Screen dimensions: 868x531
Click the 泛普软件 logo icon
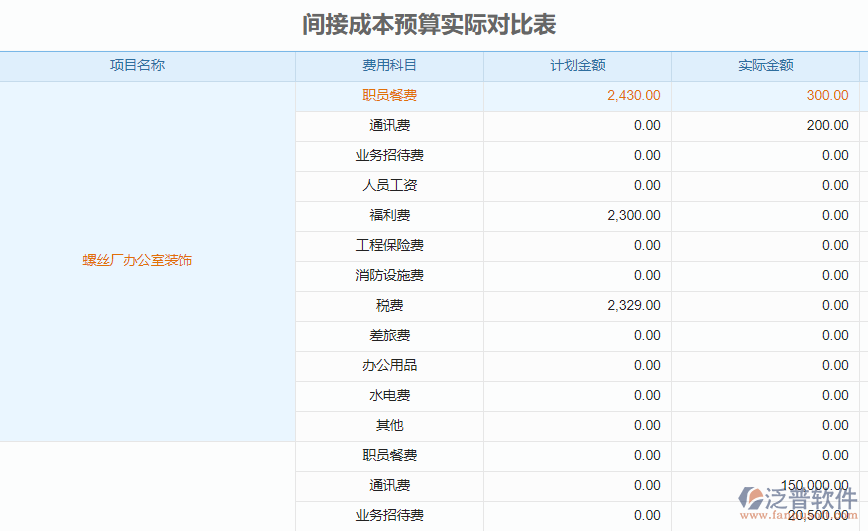[751, 499]
